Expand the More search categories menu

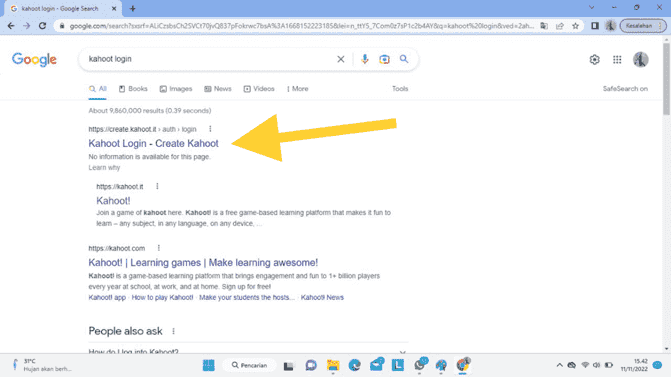(297, 89)
